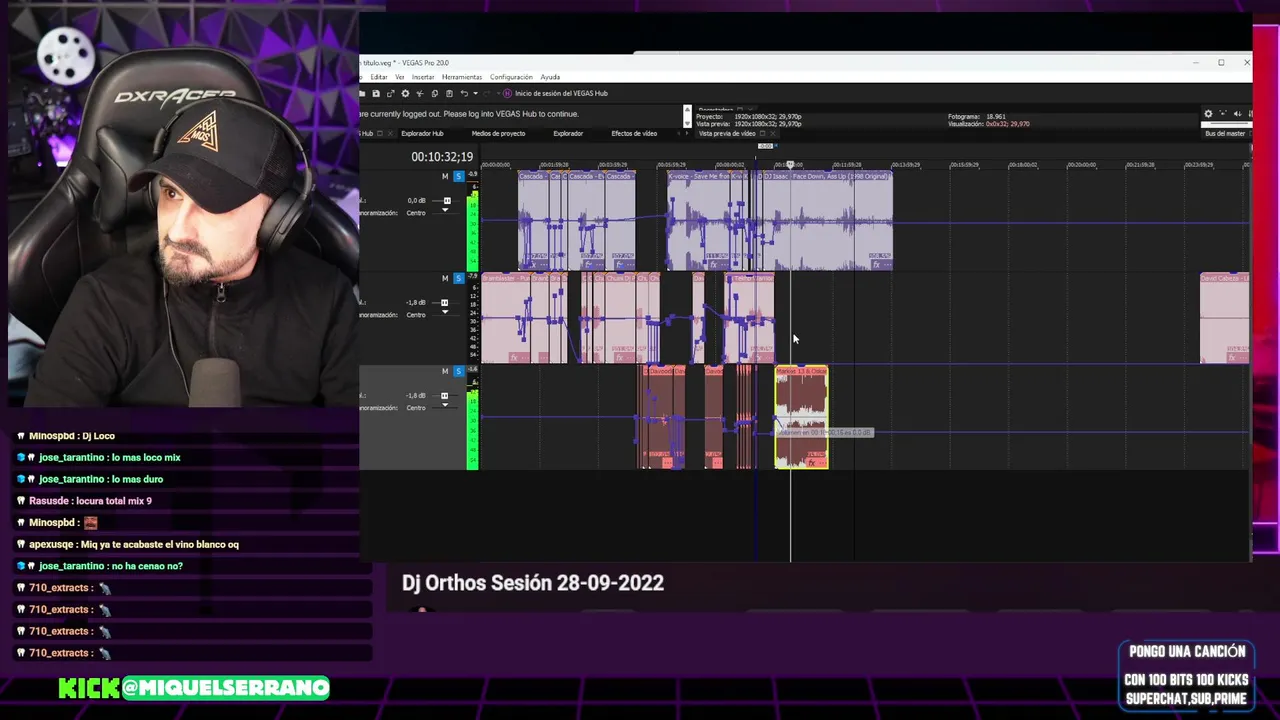Click the downmix icon beside master gear
This screenshot has height=720, width=1280.
click(x=1223, y=113)
